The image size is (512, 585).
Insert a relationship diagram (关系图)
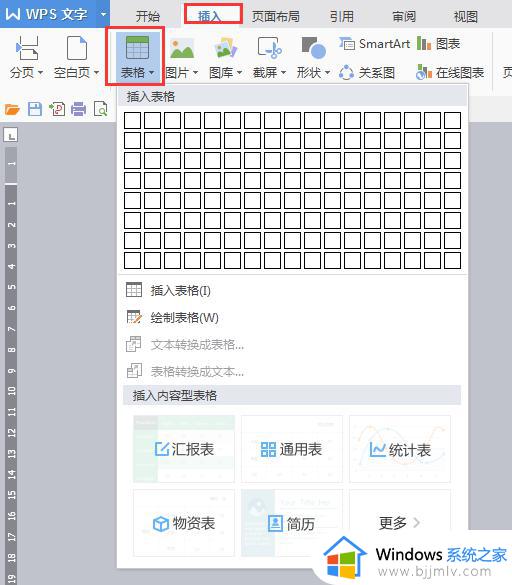367,72
